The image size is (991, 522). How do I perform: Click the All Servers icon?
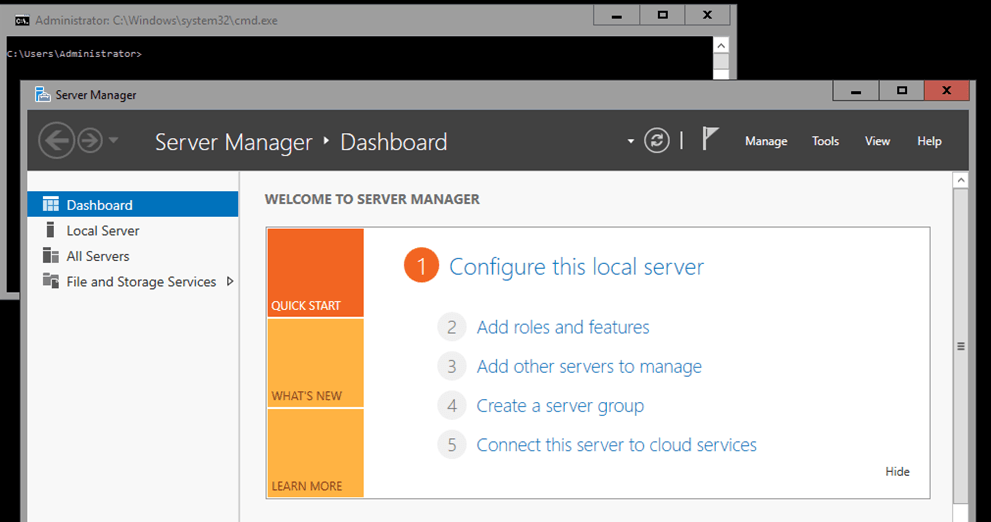(51, 256)
